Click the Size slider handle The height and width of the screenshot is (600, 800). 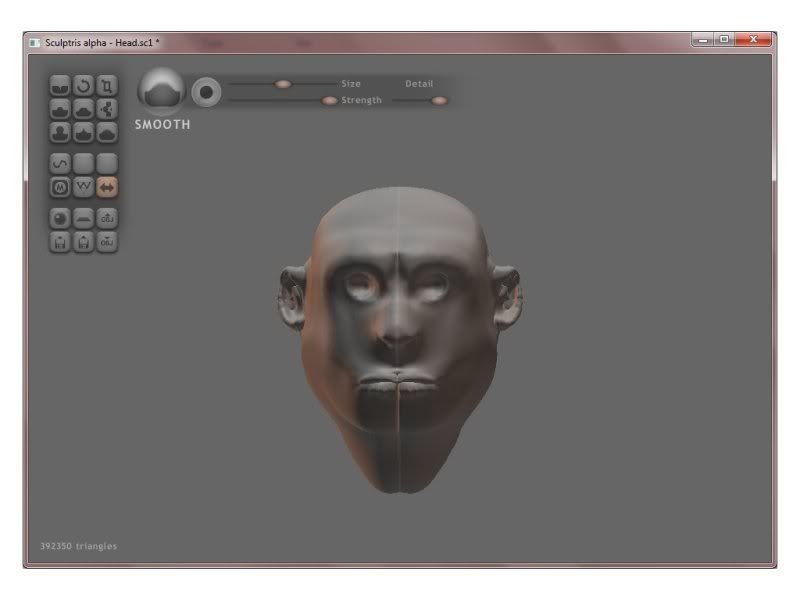point(283,84)
